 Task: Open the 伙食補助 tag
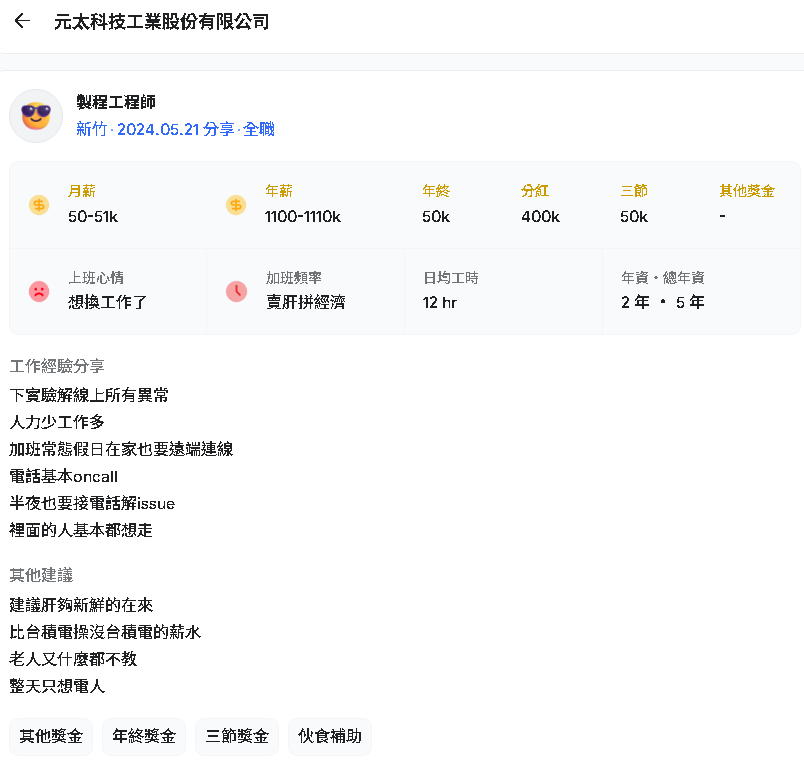click(x=330, y=737)
